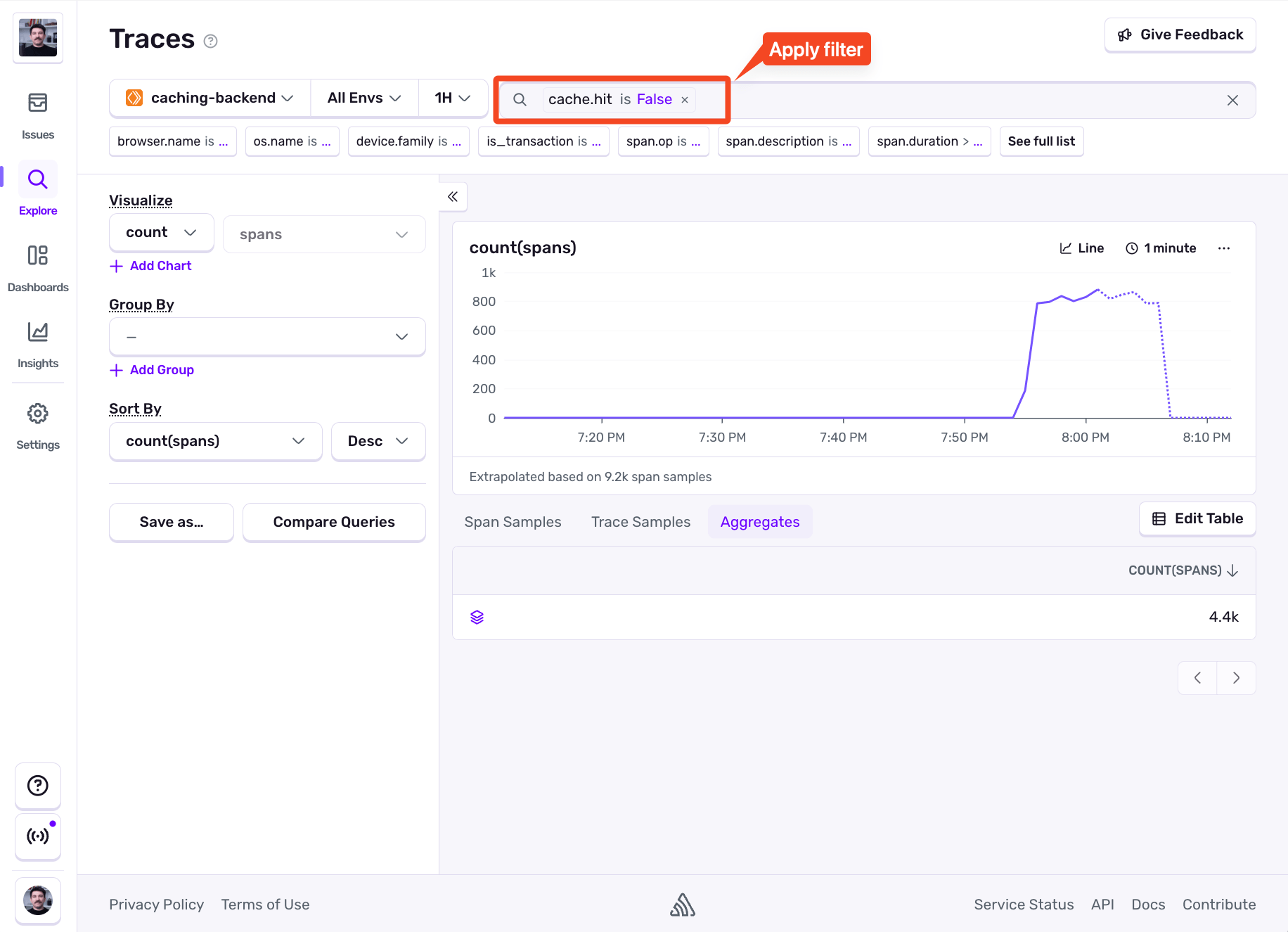1288x932 pixels.
Task: Click the count(spans) chart title
Action: [x=523, y=248]
